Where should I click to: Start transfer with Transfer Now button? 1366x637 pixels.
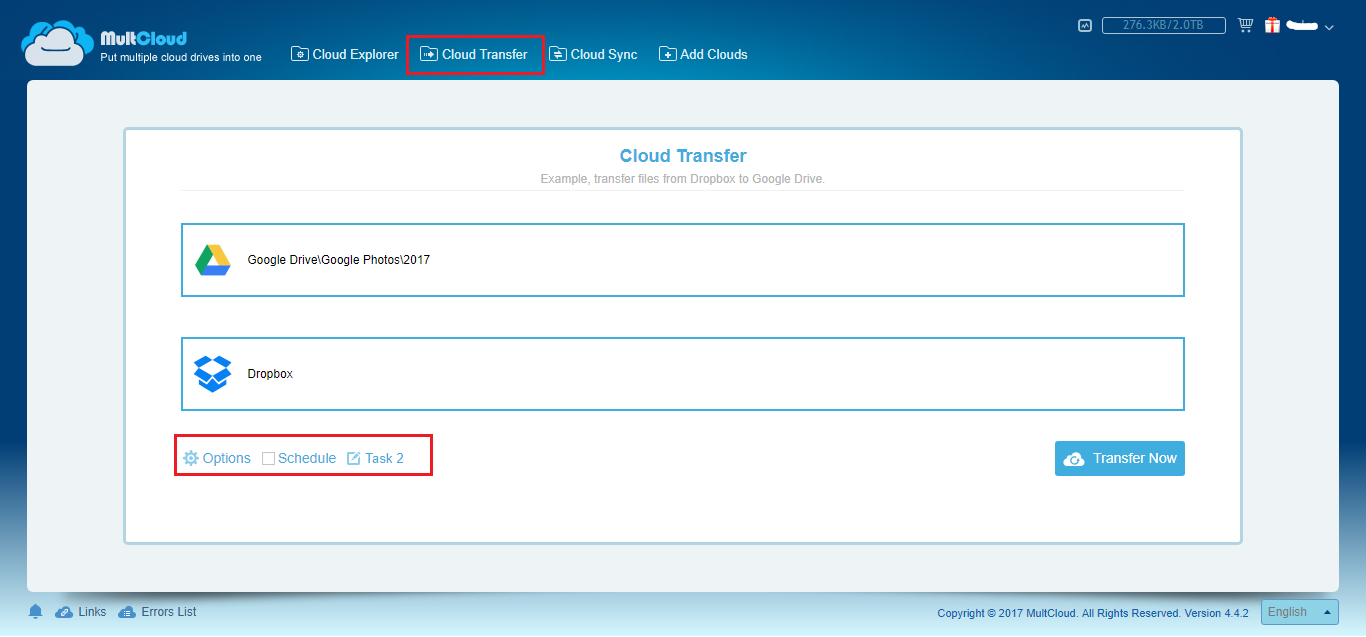(1120, 458)
